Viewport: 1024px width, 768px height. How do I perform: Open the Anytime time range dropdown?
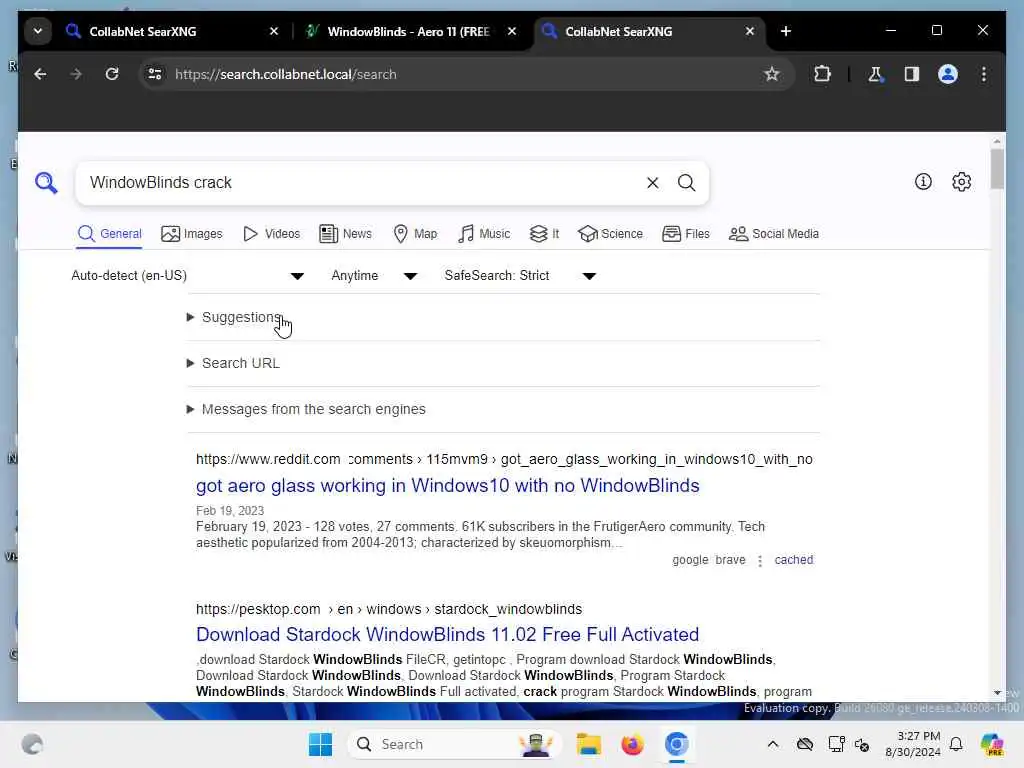(374, 276)
